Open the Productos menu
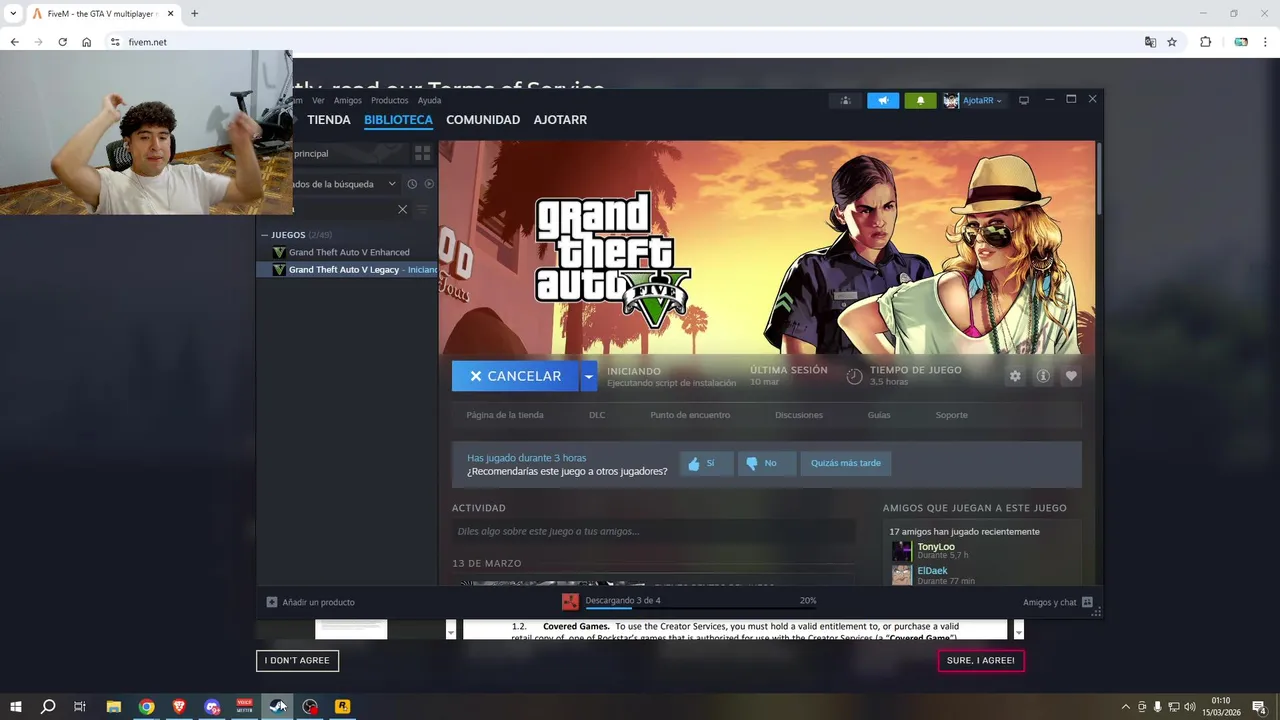1280x720 pixels. 389,100
